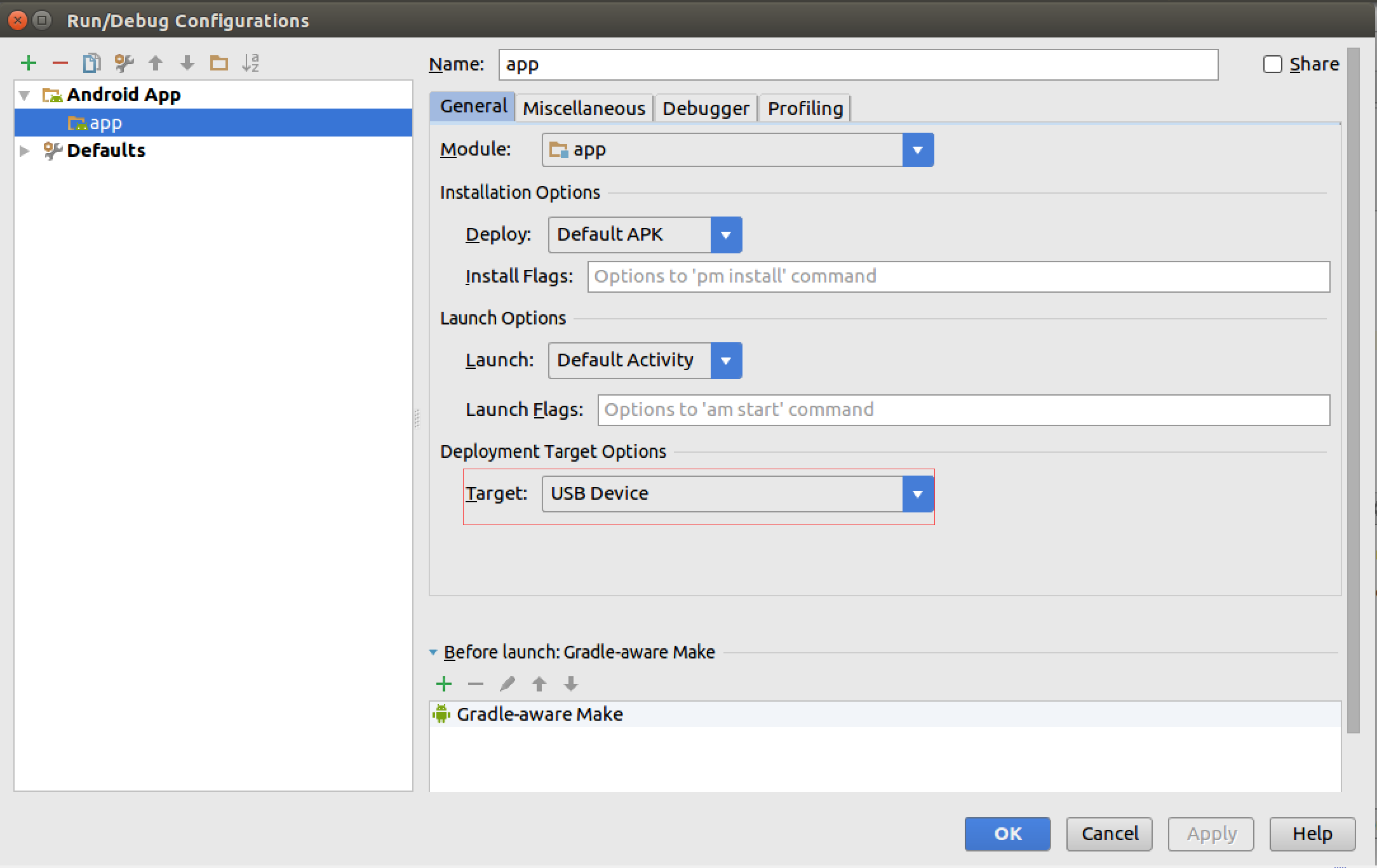Add a new configuration with the green plus
Screen dimensions: 1377x868
(29, 63)
